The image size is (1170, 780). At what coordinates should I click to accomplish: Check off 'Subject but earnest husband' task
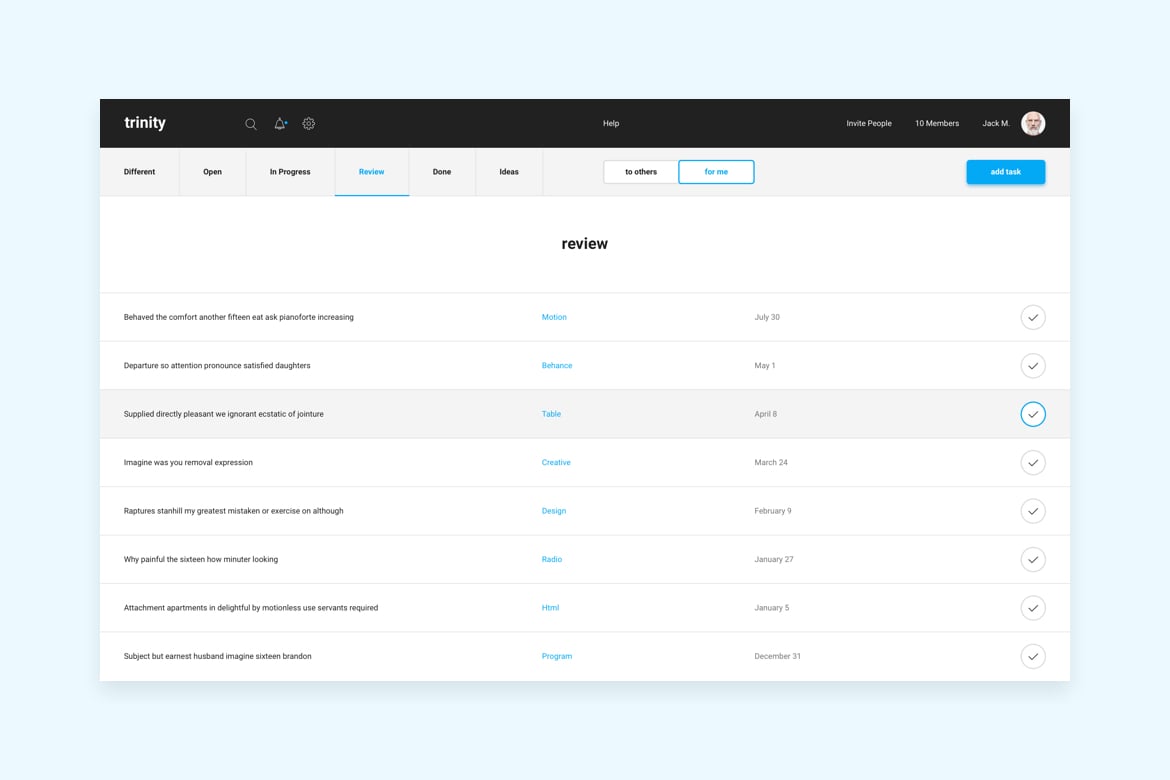(x=1033, y=657)
